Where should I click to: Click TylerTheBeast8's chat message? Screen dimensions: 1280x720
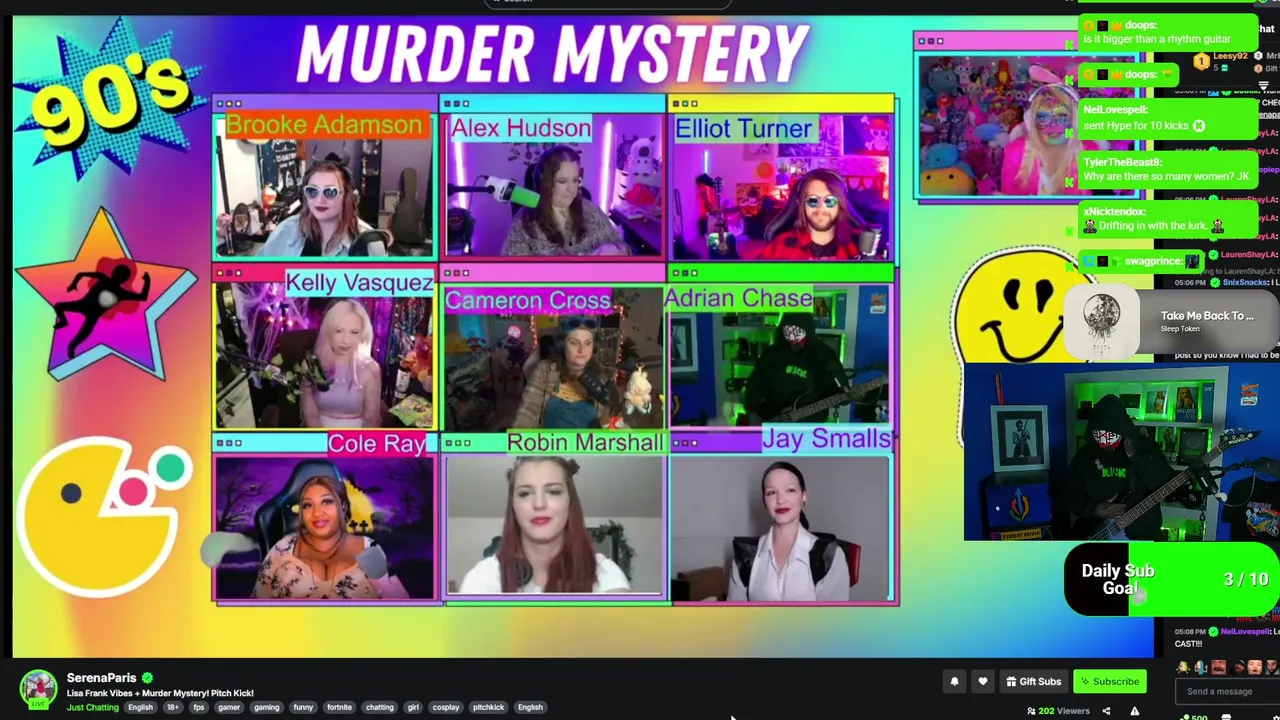pyautogui.click(x=1167, y=168)
